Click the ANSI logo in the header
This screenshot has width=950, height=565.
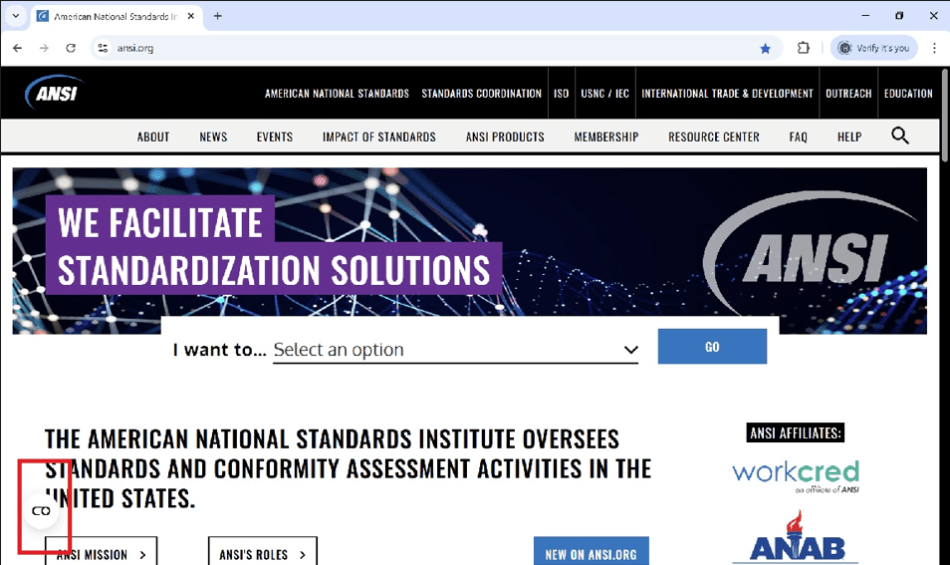coord(53,93)
